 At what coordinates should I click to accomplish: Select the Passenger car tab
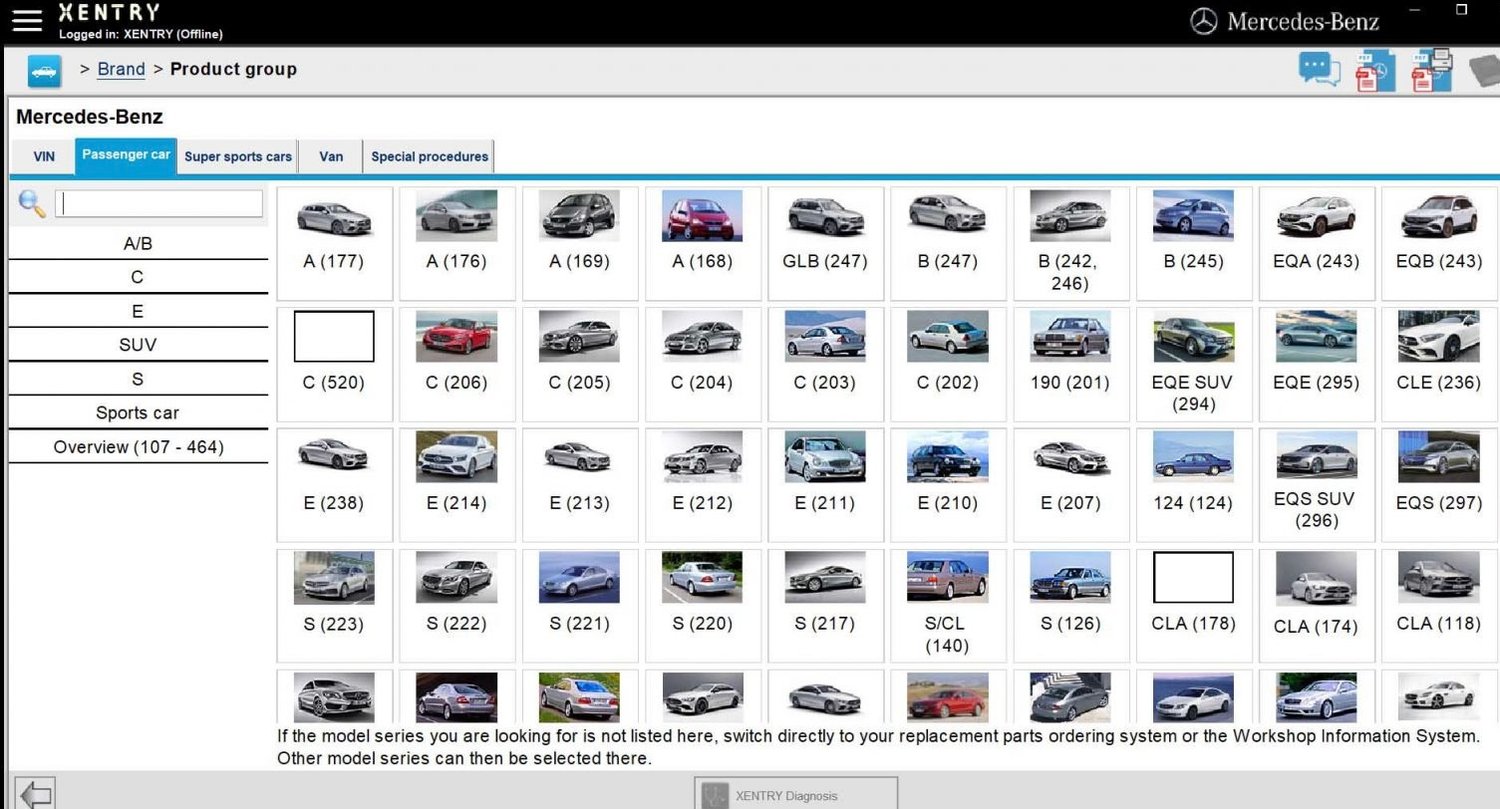pyautogui.click(x=126, y=156)
